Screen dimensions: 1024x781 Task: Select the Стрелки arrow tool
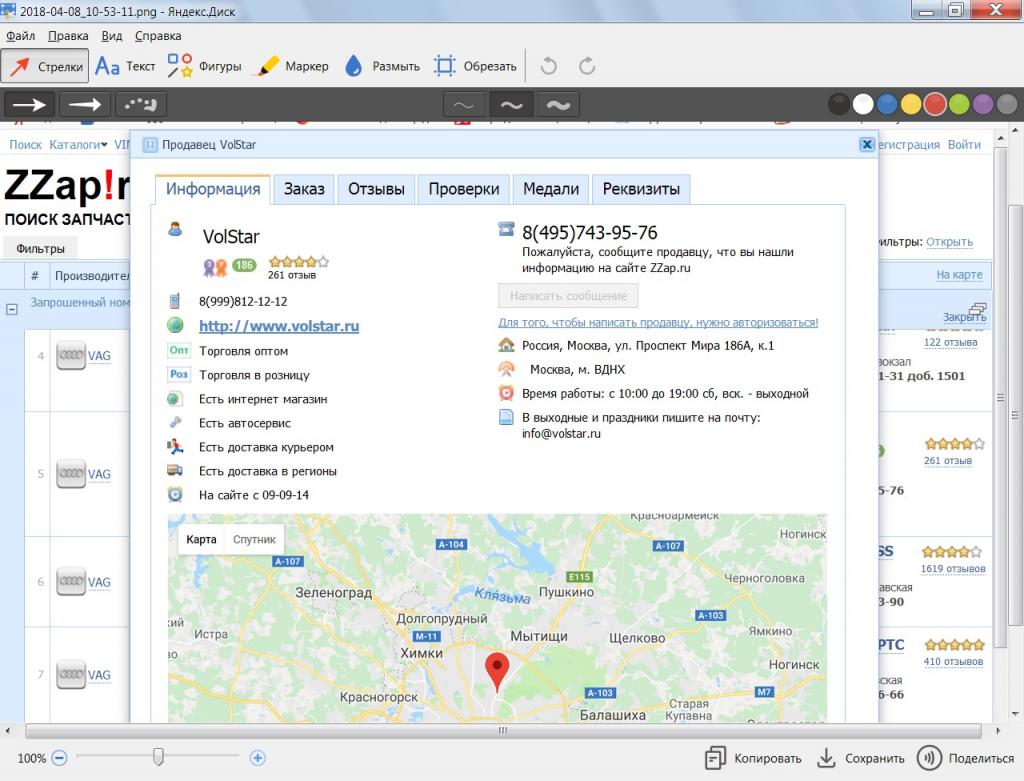(44, 66)
